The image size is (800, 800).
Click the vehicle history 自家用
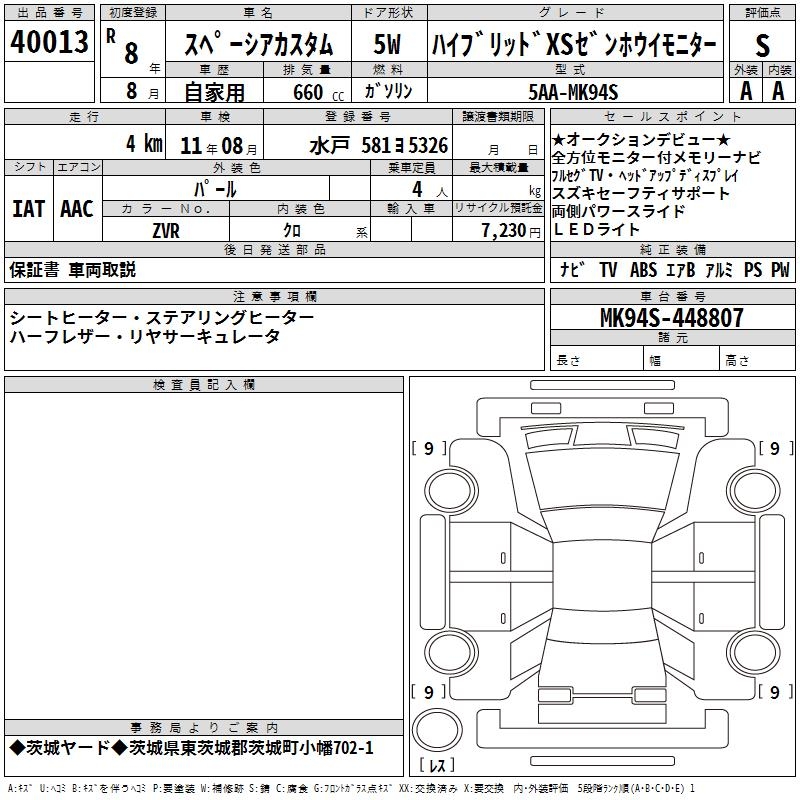[x=214, y=92]
